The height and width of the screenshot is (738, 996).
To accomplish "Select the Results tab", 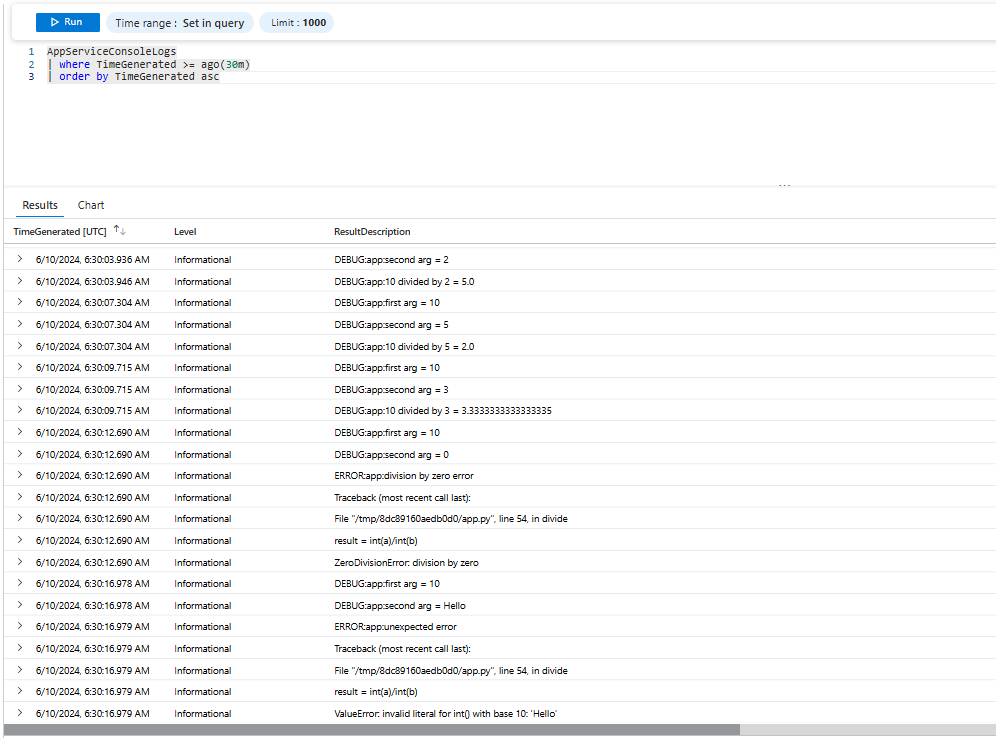I will point(39,205).
